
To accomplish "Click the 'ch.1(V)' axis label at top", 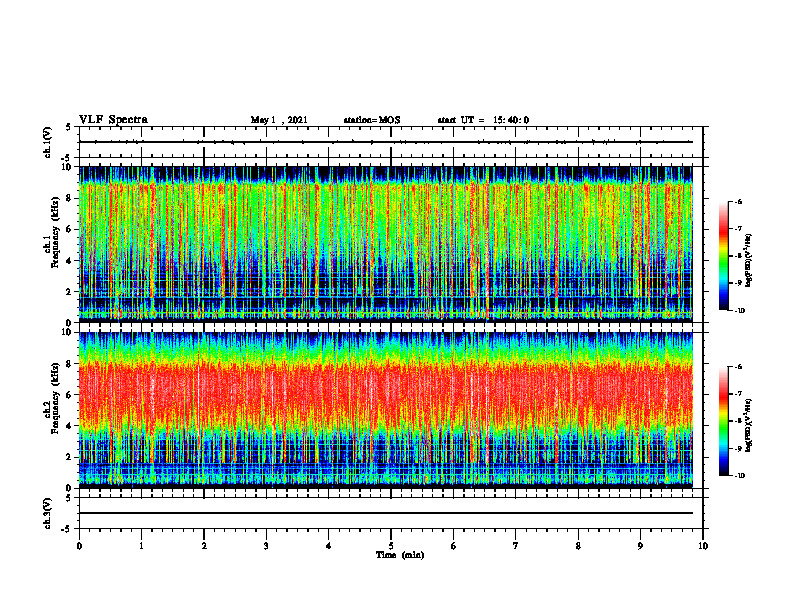I will pyautogui.click(x=47, y=142).
